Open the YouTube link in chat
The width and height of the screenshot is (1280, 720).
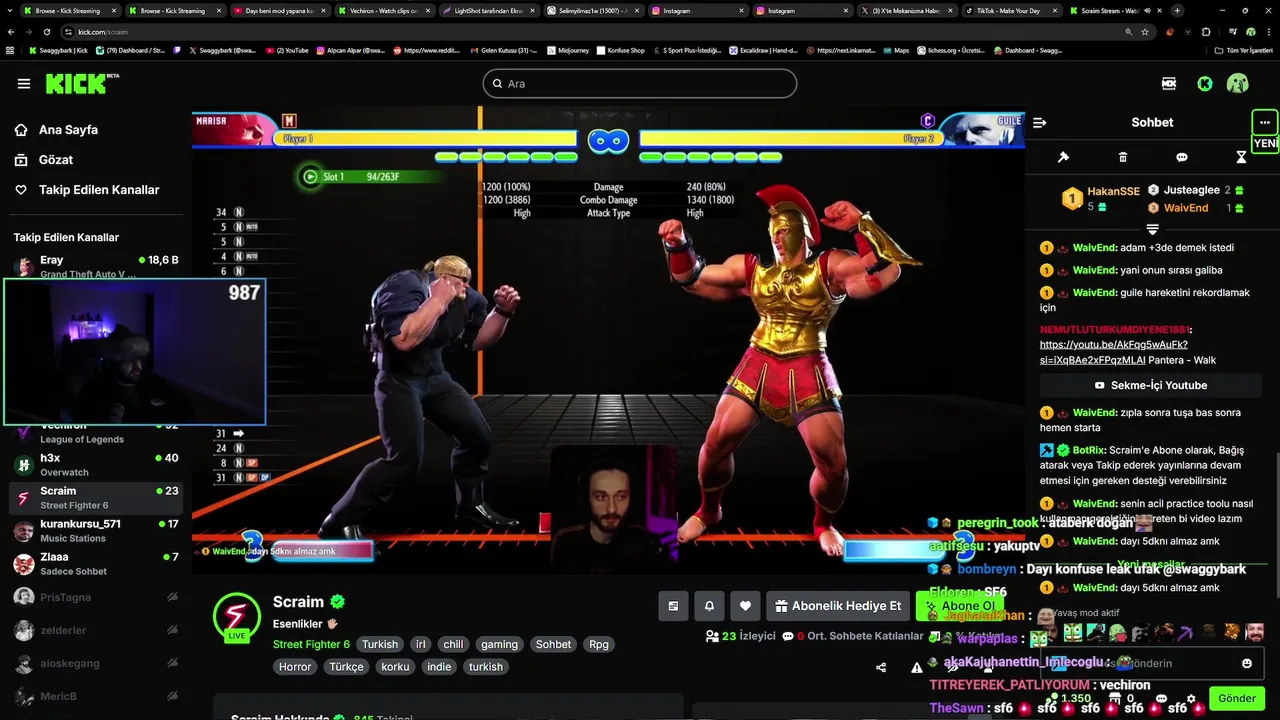coord(1113,352)
